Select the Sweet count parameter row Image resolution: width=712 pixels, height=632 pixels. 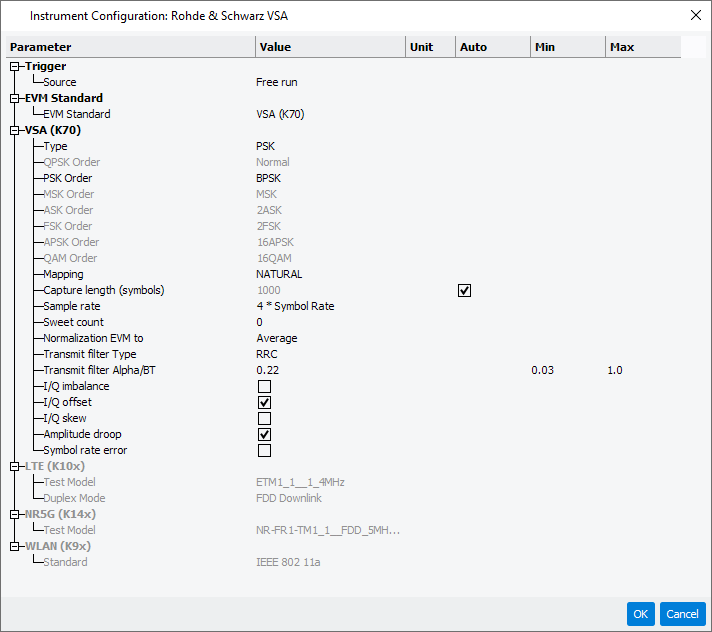point(73,322)
